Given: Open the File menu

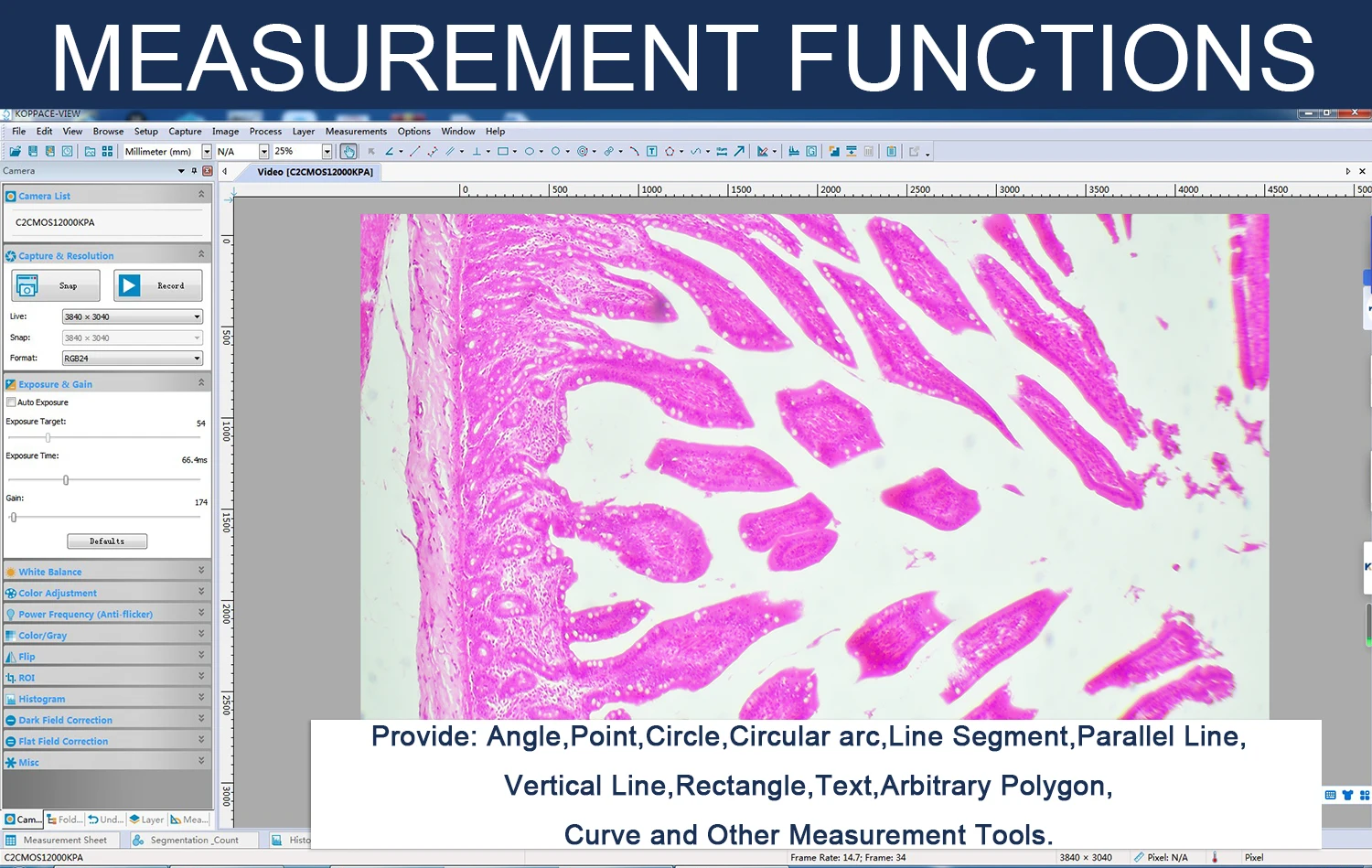Looking at the screenshot, I should [18, 132].
